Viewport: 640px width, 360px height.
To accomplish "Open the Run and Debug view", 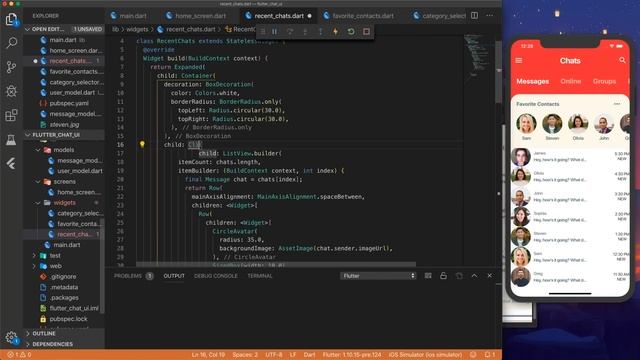I will [11, 91].
